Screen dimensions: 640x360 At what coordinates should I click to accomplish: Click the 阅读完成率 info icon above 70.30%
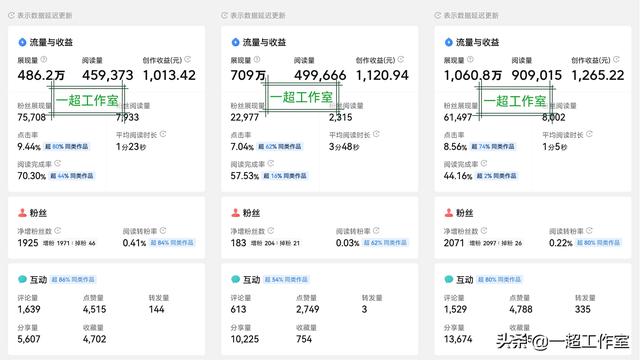58,163
